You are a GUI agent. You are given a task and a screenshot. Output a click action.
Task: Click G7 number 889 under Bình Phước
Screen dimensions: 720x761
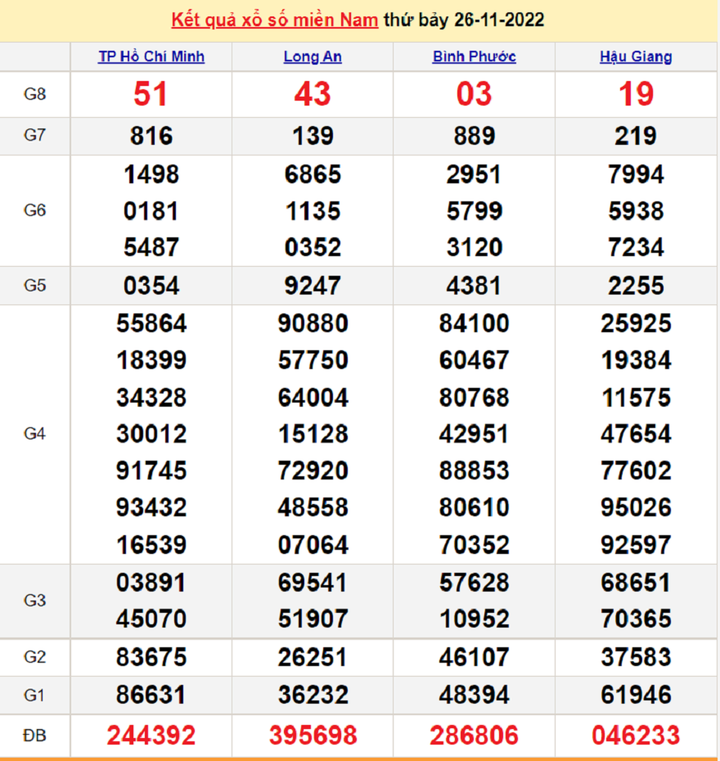coord(474,136)
